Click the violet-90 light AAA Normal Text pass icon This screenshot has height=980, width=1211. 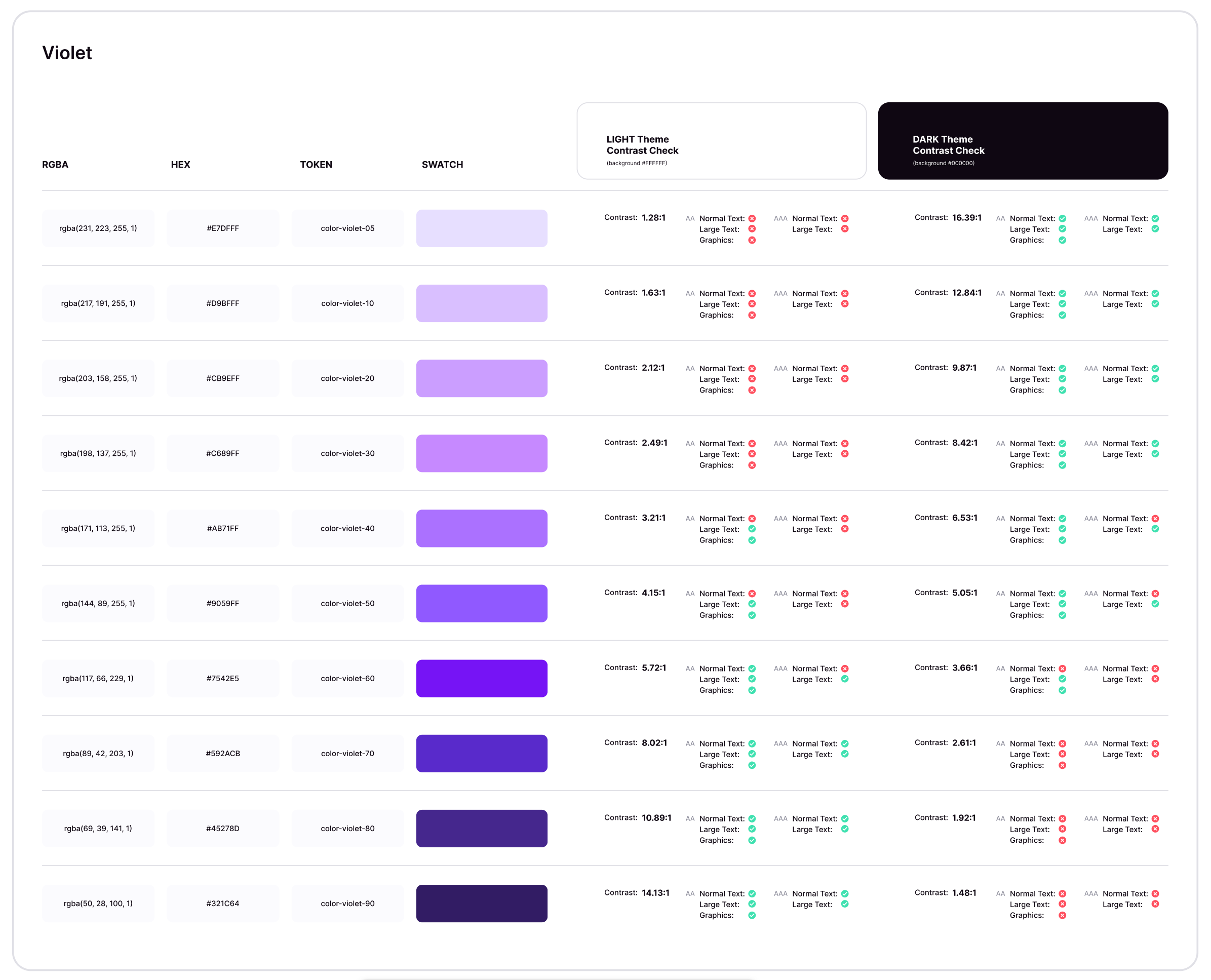click(x=845, y=893)
